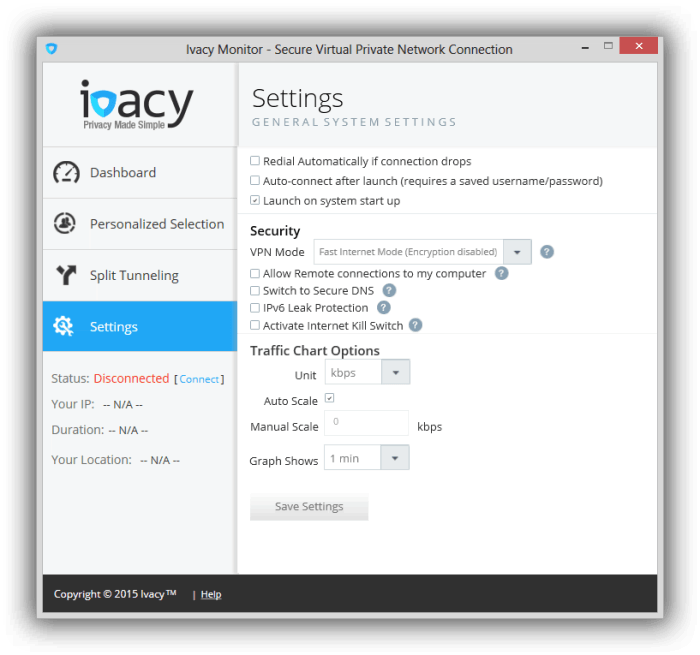The image size is (700, 655).
Task: Click help icon next to VPN Mode
Action: [546, 252]
